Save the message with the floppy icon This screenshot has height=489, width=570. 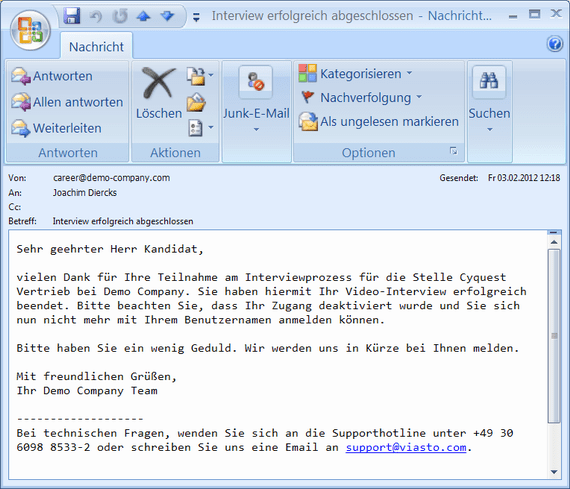[72, 16]
